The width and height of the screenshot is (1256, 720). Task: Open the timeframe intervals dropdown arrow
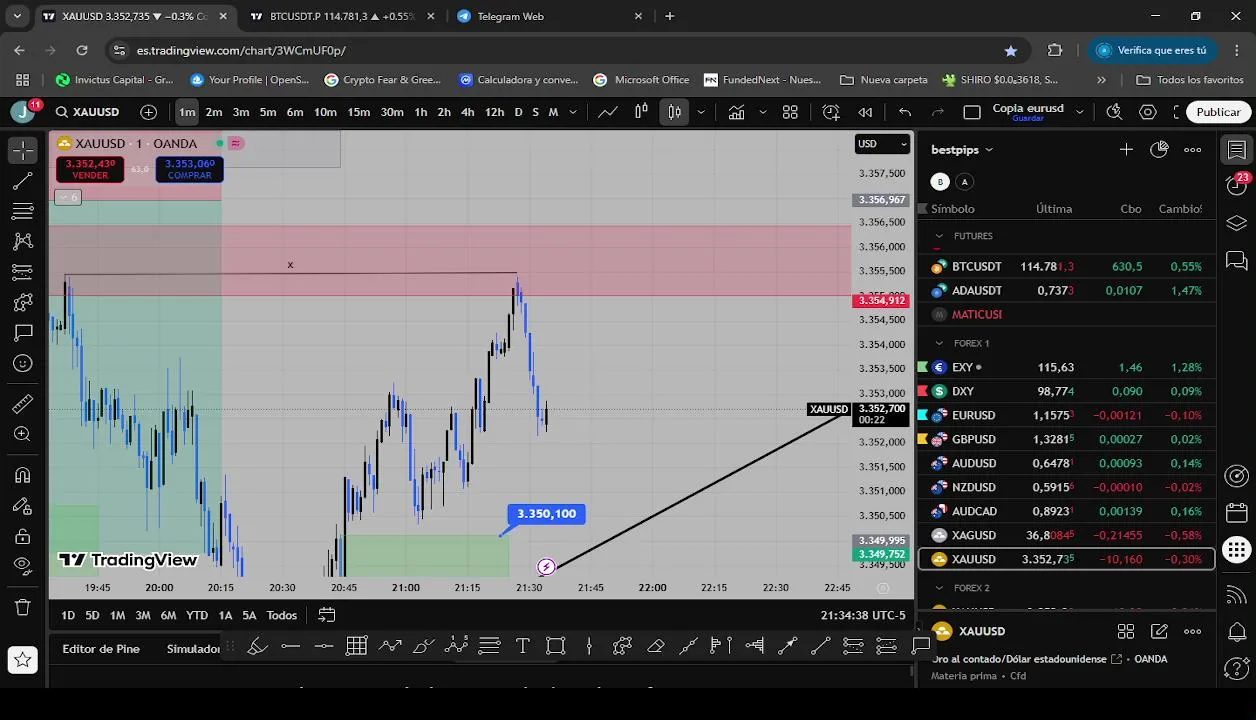click(x=575, y=112)
